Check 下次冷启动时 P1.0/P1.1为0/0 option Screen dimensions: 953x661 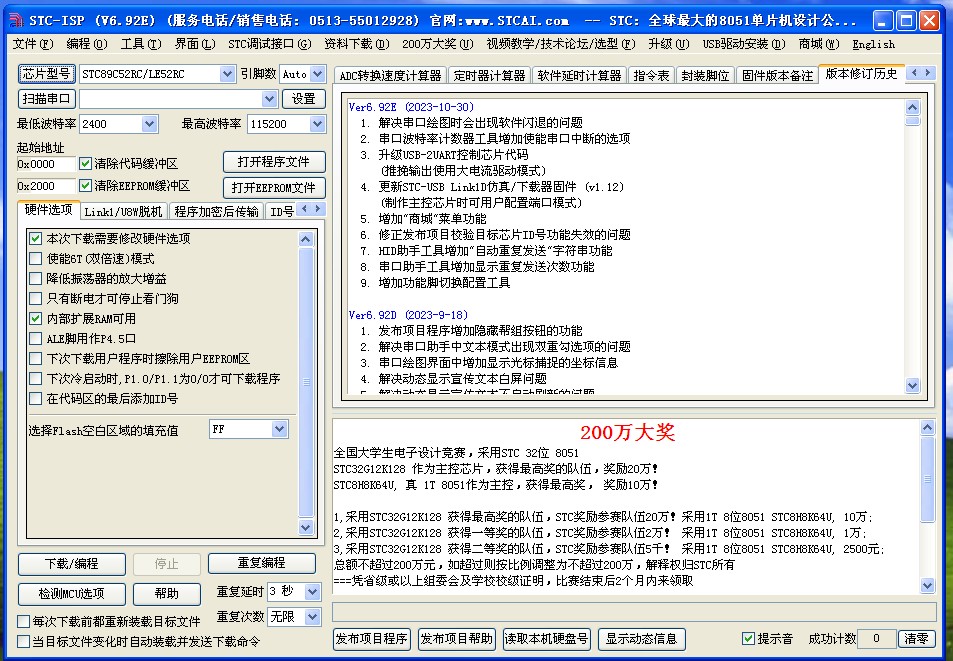point(35,379)
